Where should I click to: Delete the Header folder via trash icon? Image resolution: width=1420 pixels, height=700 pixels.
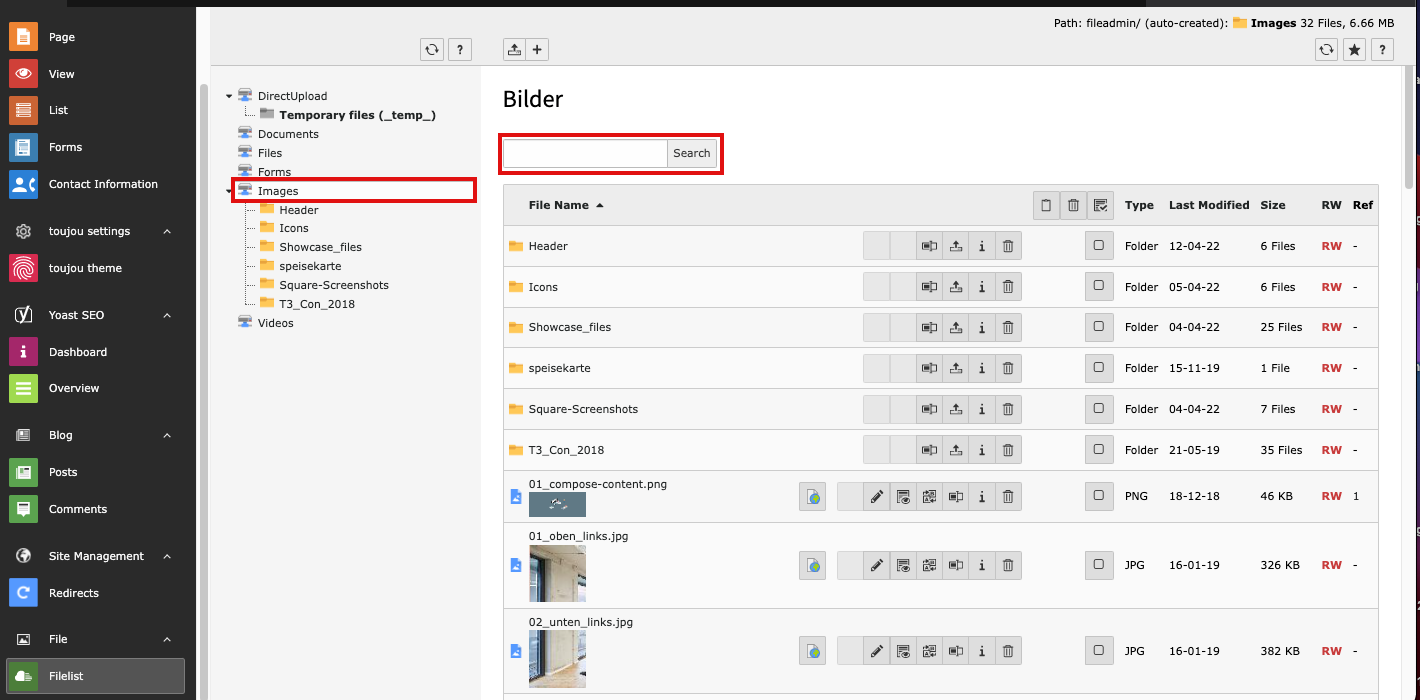click(x=1008, y=246)
